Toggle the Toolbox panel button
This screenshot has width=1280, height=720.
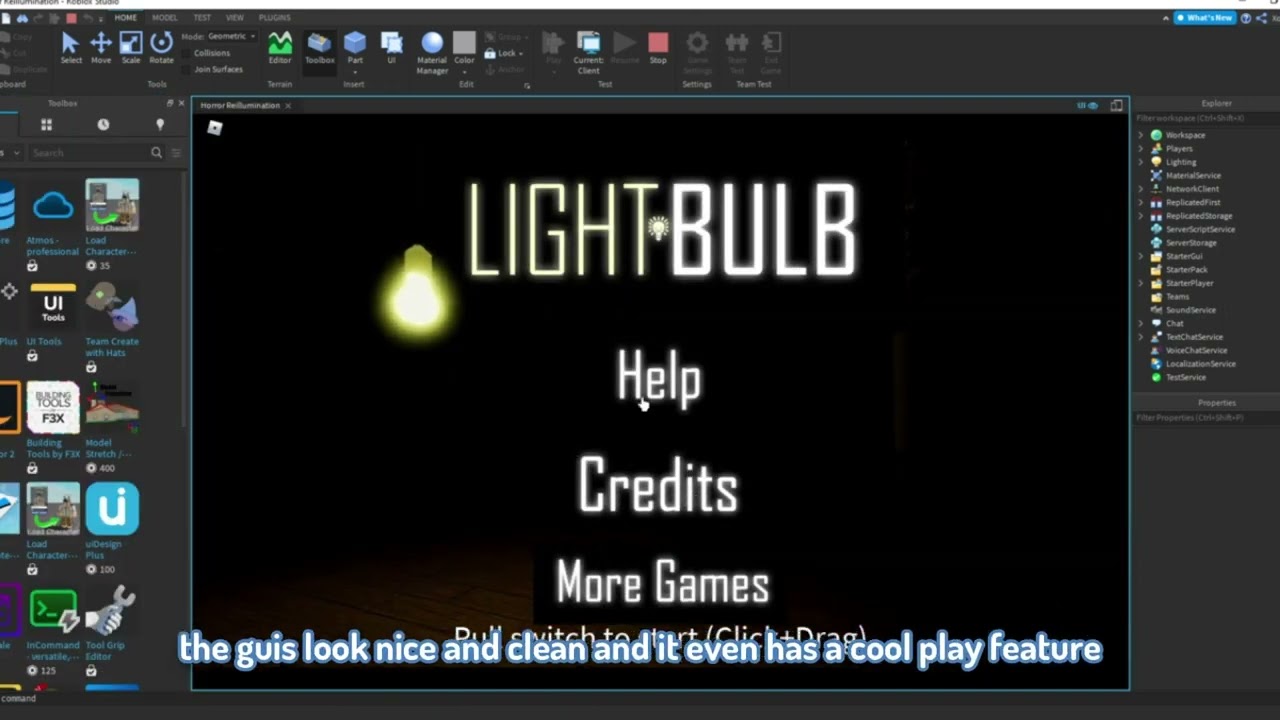tap(319, 47)
